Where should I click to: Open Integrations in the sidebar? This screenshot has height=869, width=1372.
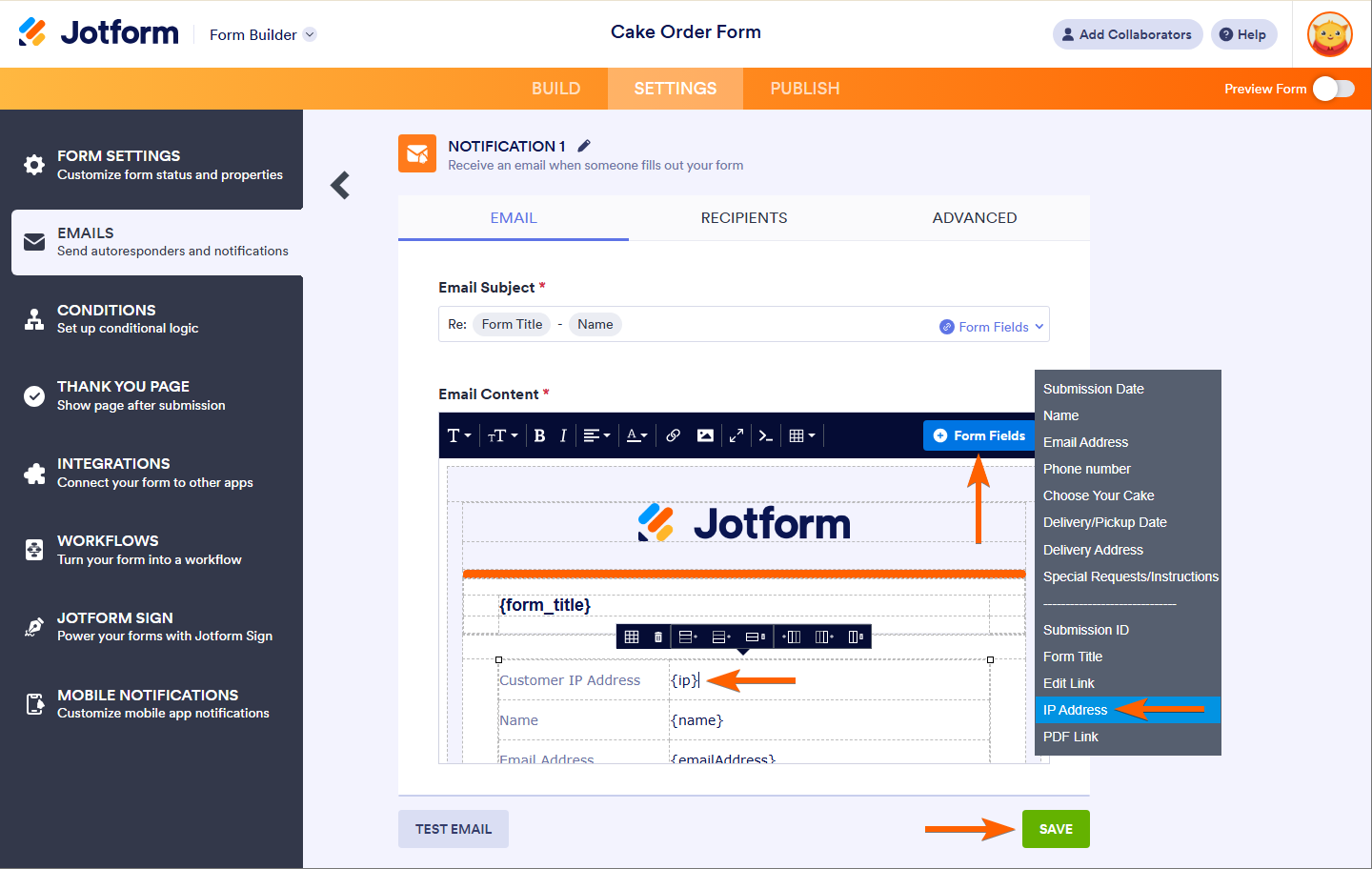coord(151,473)
